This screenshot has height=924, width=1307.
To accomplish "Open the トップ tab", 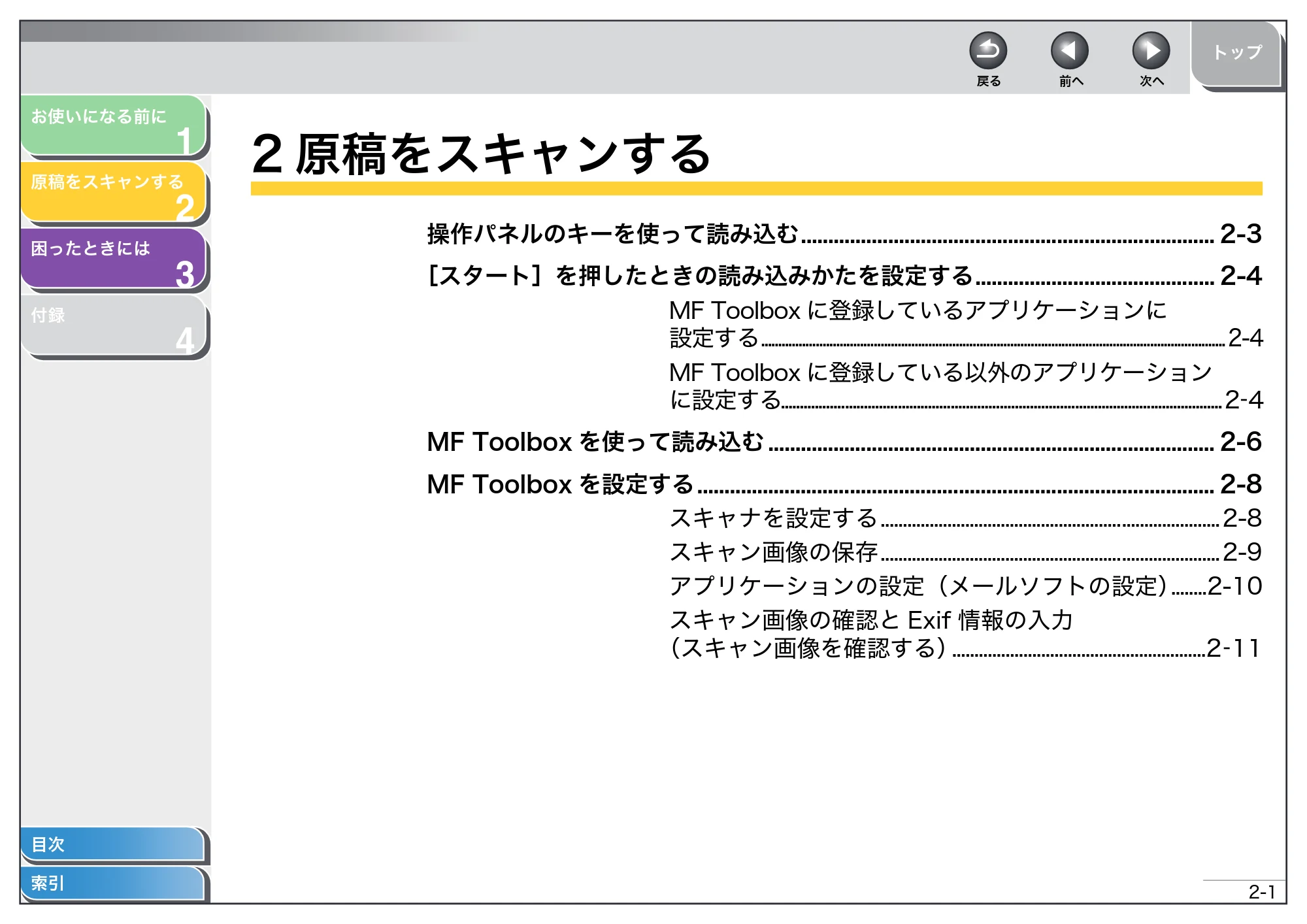I will [x=1236, y=54].
